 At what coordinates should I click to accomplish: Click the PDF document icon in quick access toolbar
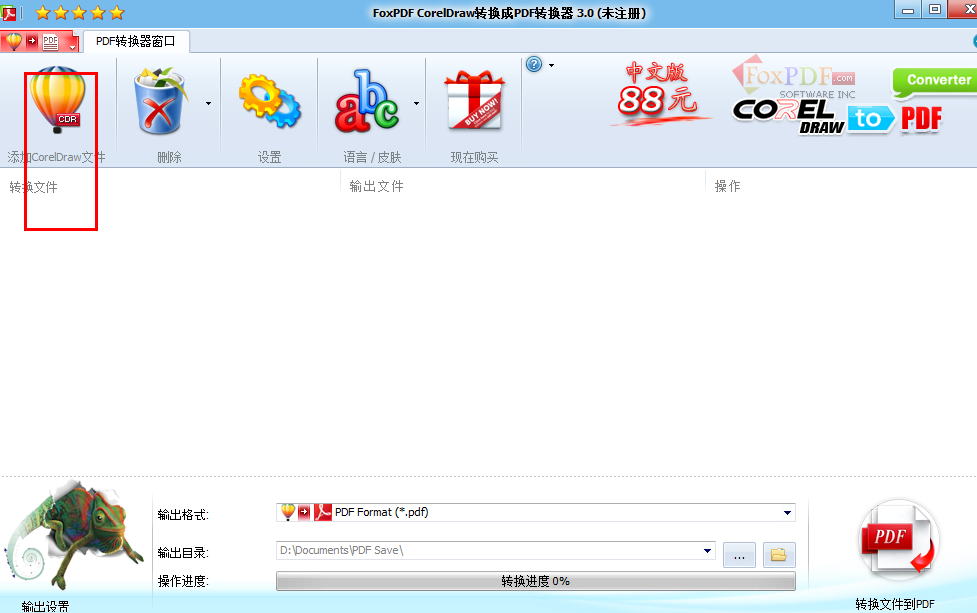[x=50, y=42]
